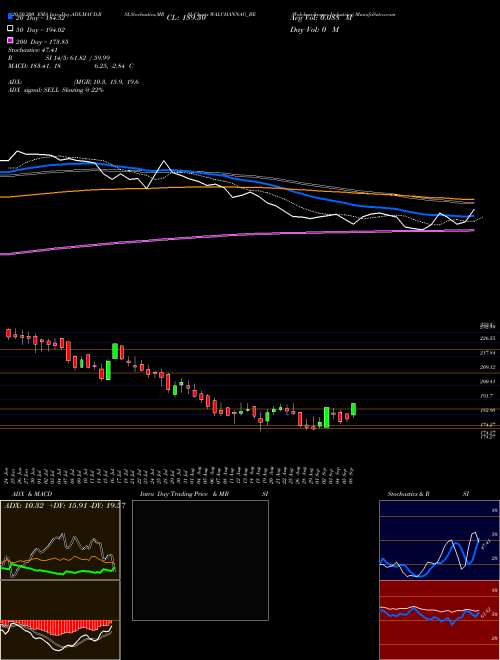500x660 pixels.
Task: Click the 'Avg Vol: 0.055 M' label
Action: coord(321,18)
